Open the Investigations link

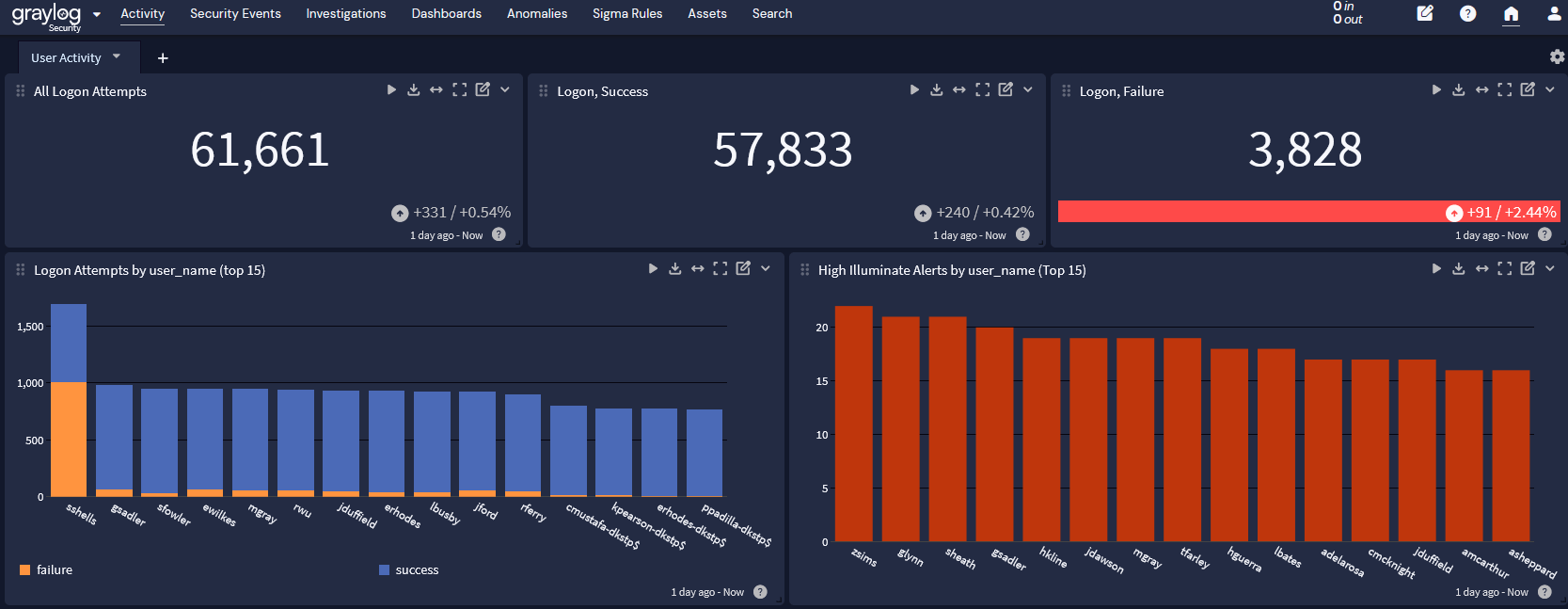point(346,13)
